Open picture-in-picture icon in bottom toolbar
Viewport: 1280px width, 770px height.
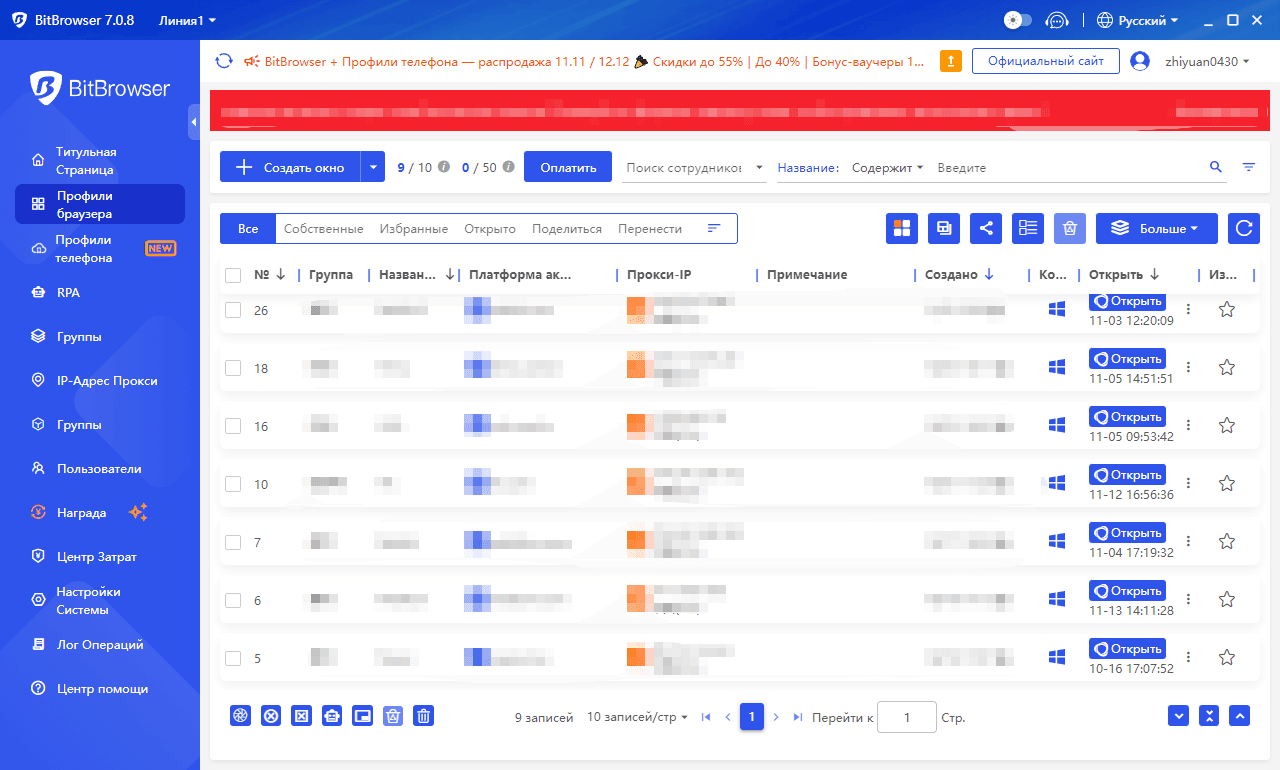pyautogui.click(x=362, y=716)
